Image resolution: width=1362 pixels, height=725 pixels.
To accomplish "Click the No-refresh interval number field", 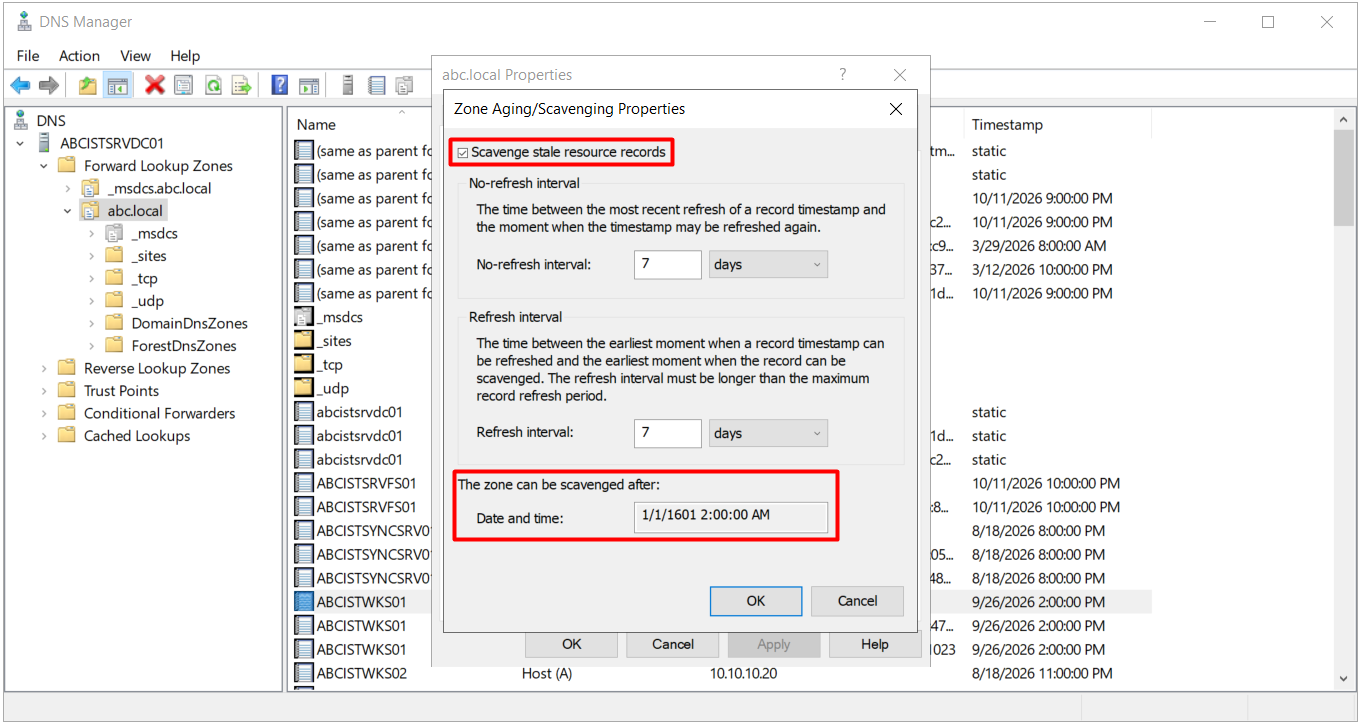I will click(x=668, y=265).
